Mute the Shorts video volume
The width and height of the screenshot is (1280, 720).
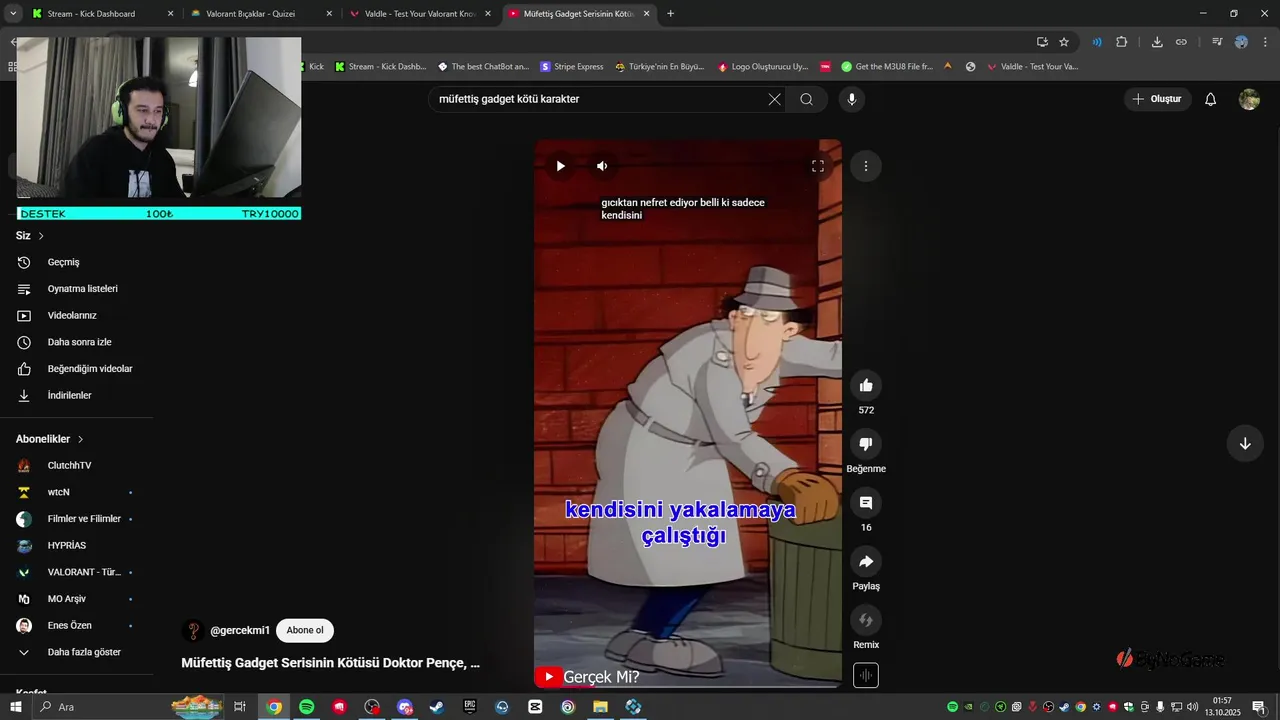[602, 166]
